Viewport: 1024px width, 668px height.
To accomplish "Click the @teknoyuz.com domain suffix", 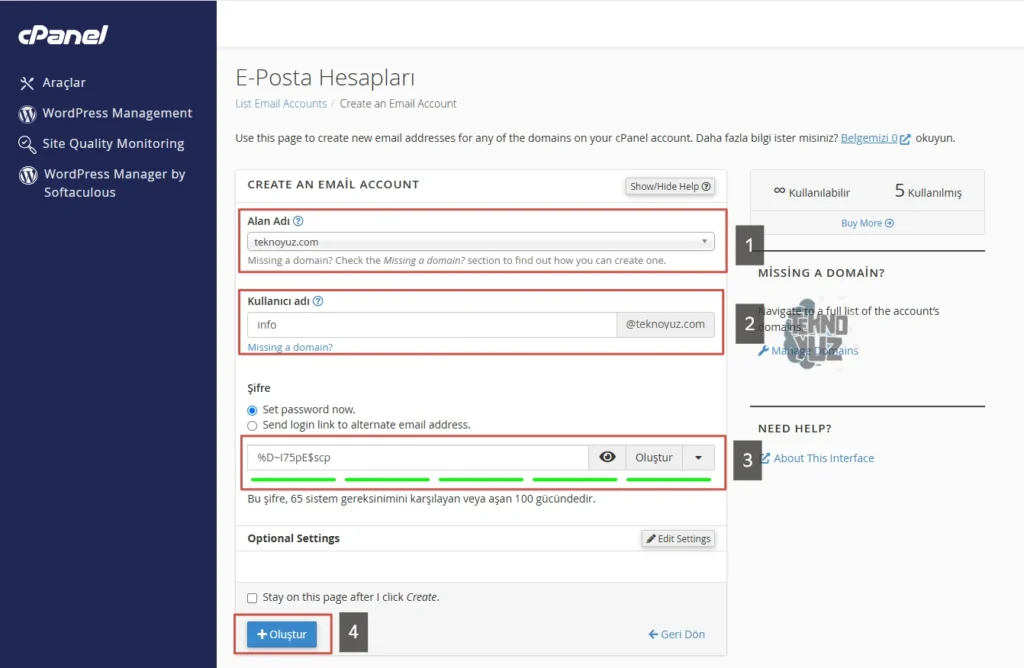I will point(665,325).
